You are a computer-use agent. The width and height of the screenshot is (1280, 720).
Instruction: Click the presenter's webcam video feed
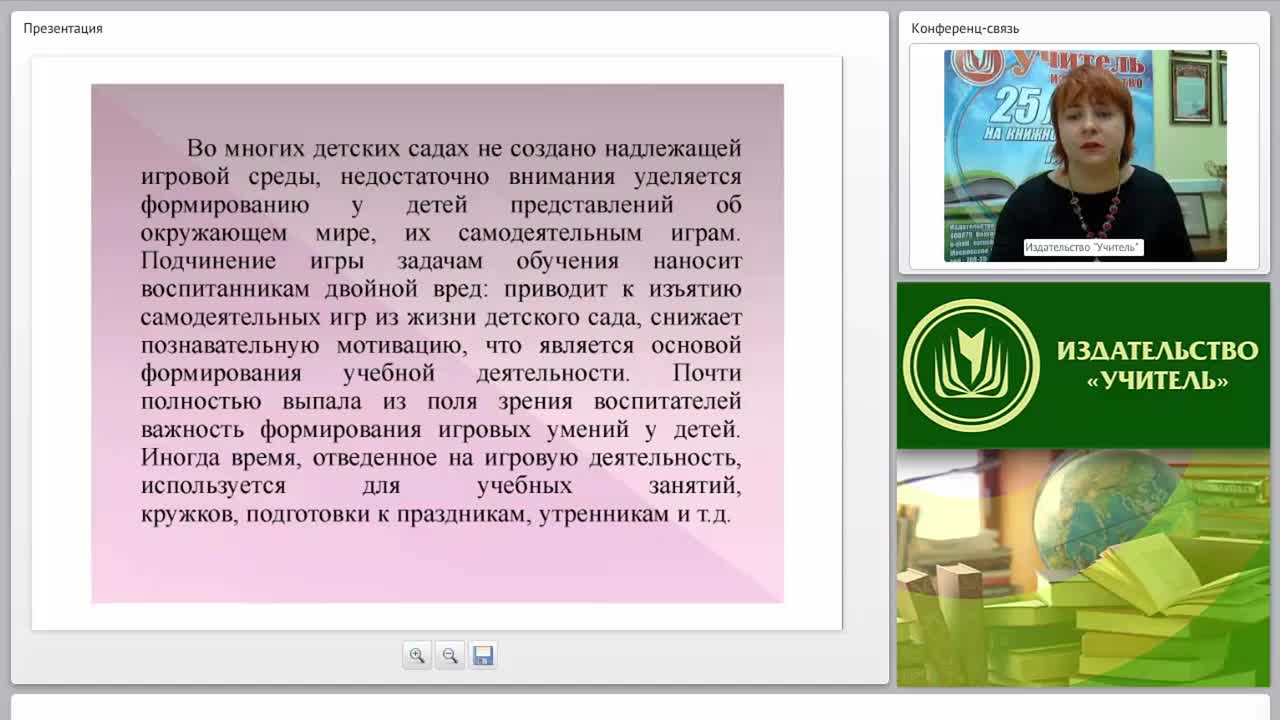pyautogui.click(x=1085, y=156)
